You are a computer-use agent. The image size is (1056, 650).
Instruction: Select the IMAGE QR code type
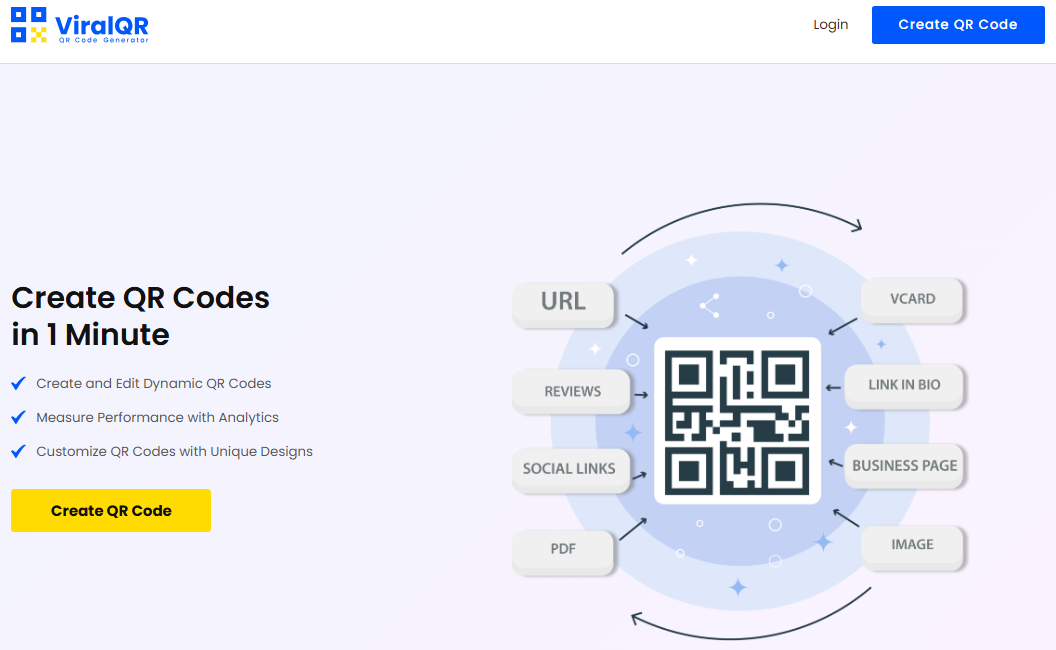tap(911, 546)
